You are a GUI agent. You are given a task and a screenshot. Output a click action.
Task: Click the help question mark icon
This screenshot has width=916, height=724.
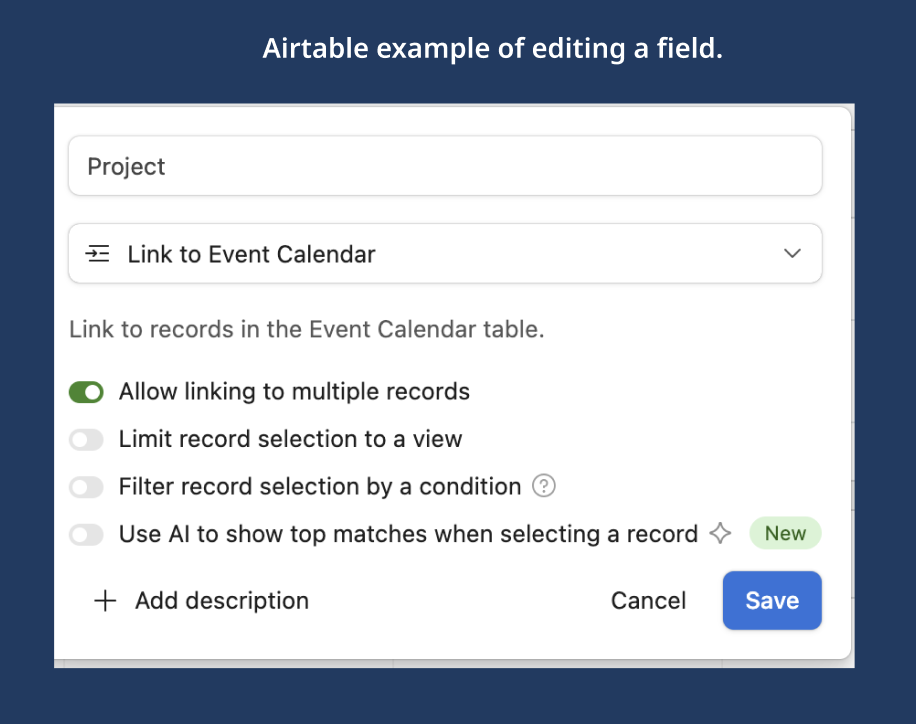[544, 487]
